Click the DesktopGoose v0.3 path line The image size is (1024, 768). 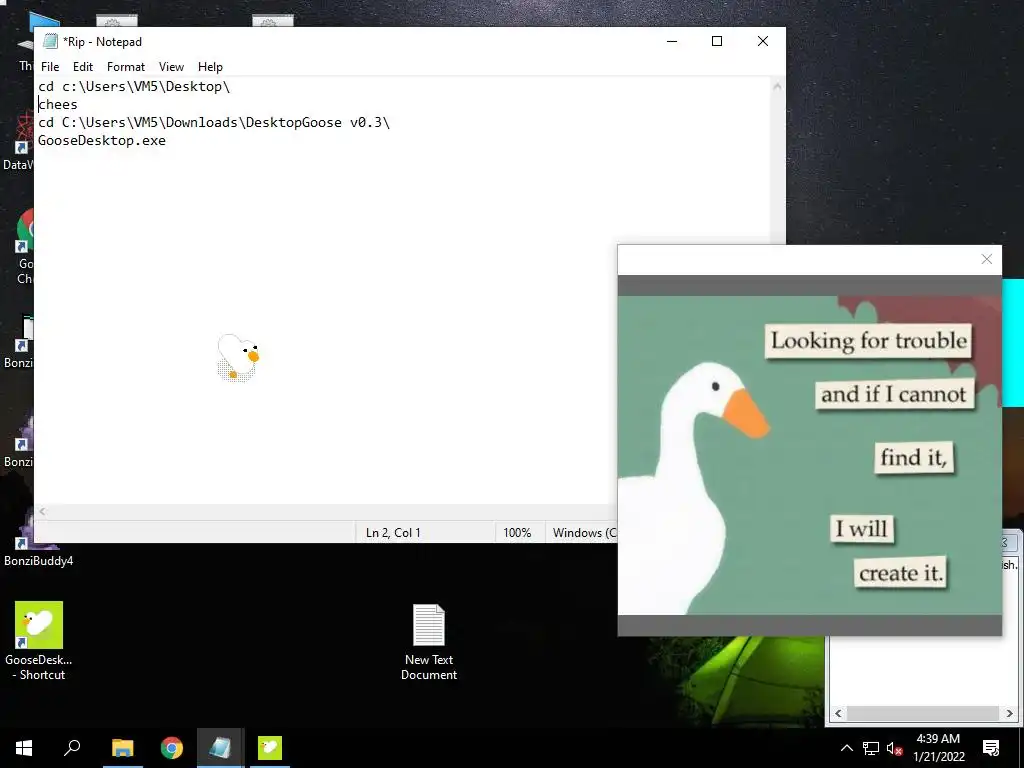pyautogui.click(x=214, y=122)
